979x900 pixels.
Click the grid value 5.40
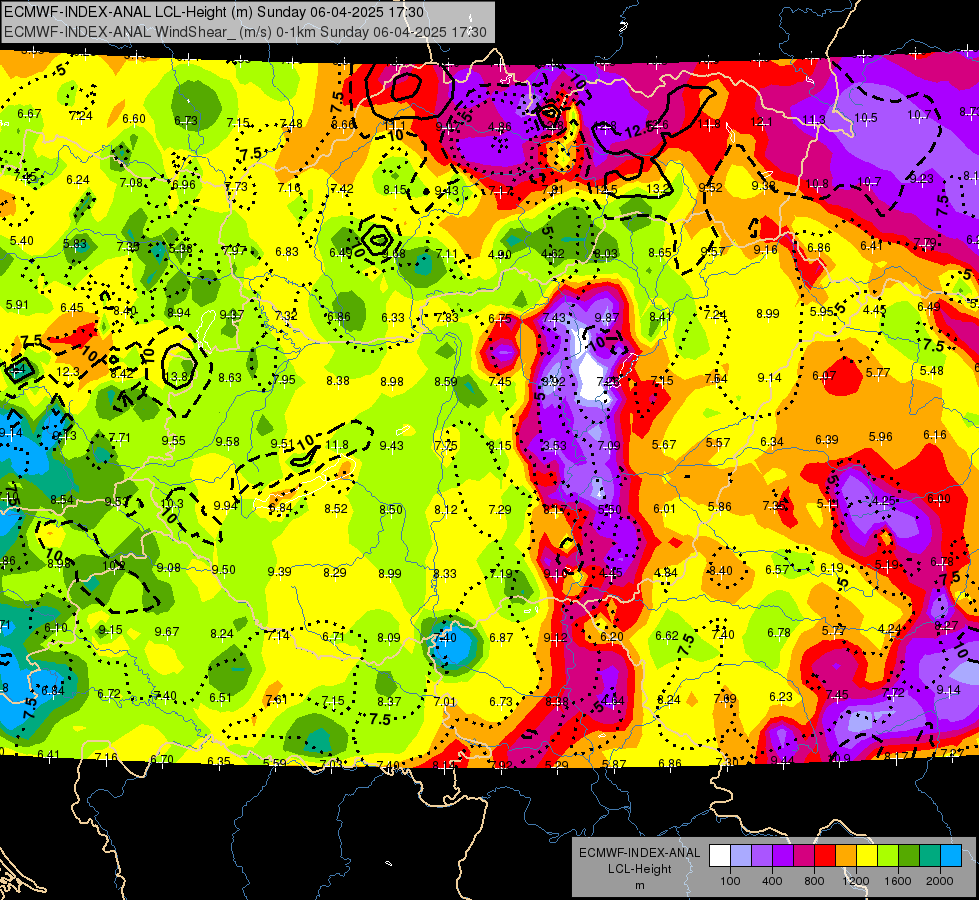point(21,240)
